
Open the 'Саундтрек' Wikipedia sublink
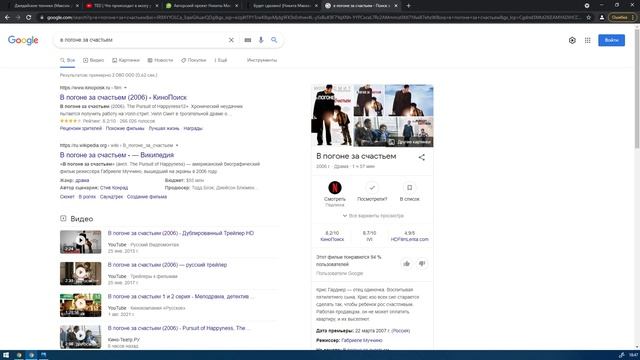[x=111, y=197]
